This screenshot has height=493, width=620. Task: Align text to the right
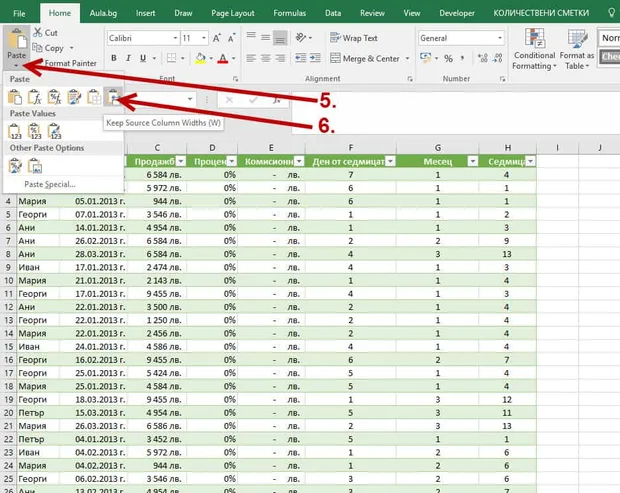280,59
